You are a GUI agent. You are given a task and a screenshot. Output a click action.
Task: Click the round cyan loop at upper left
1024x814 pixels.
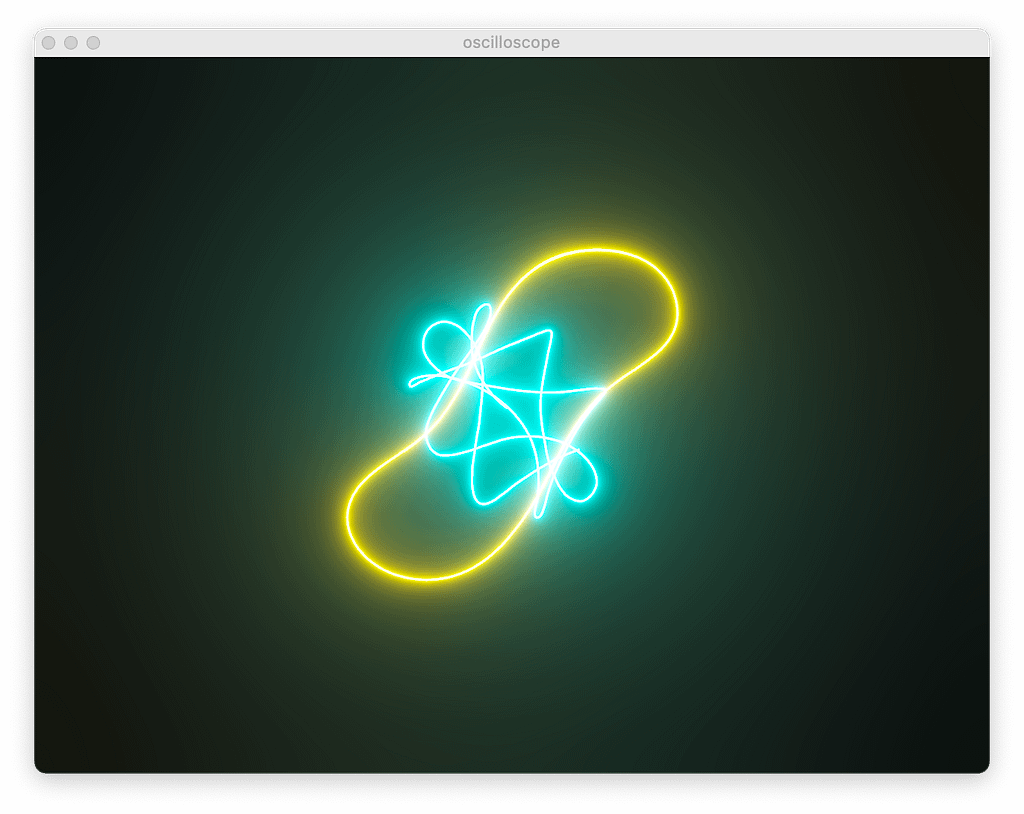tap(442, 345)
